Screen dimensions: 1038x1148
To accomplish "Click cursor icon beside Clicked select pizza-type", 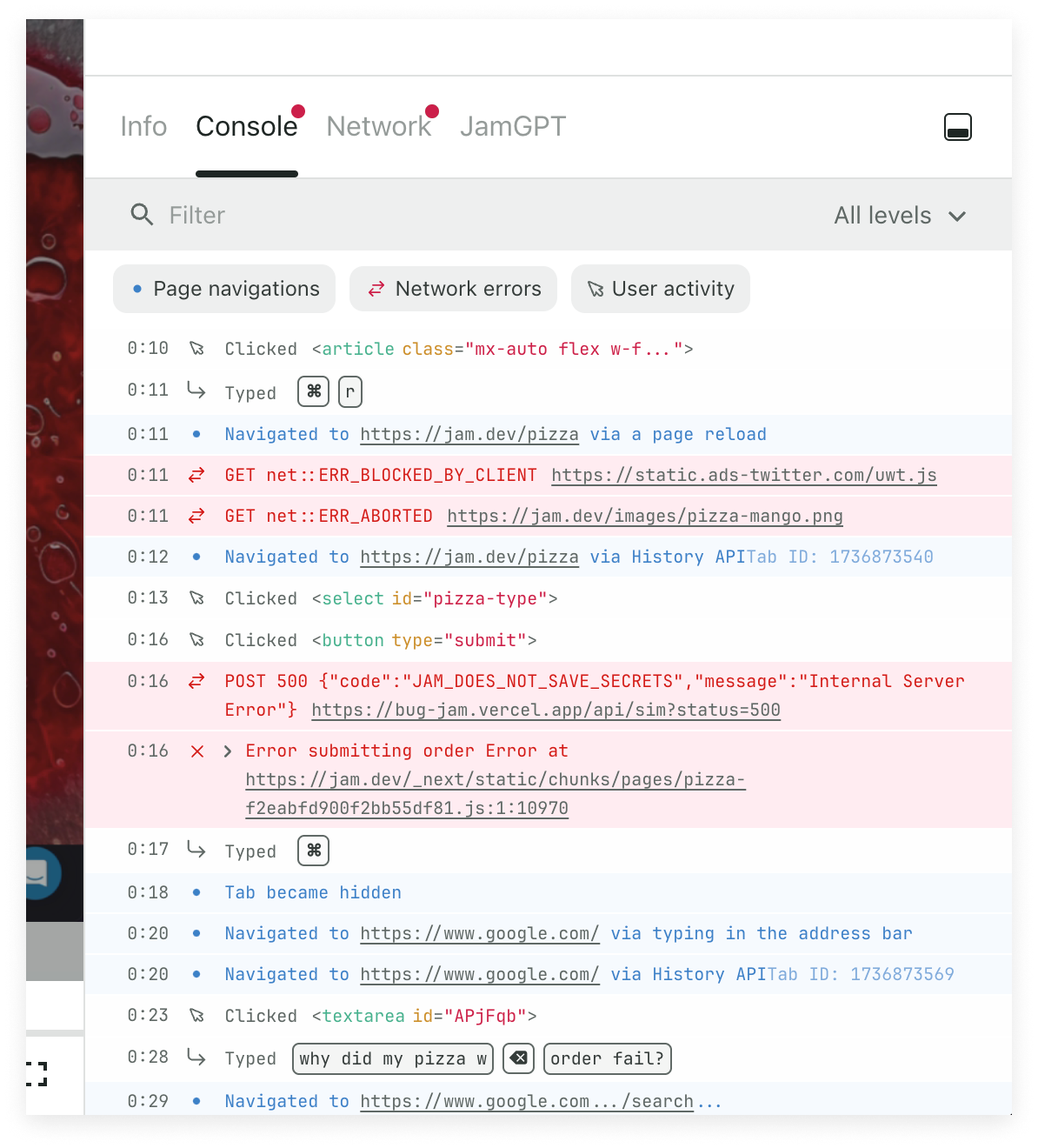I will (197, 598).
